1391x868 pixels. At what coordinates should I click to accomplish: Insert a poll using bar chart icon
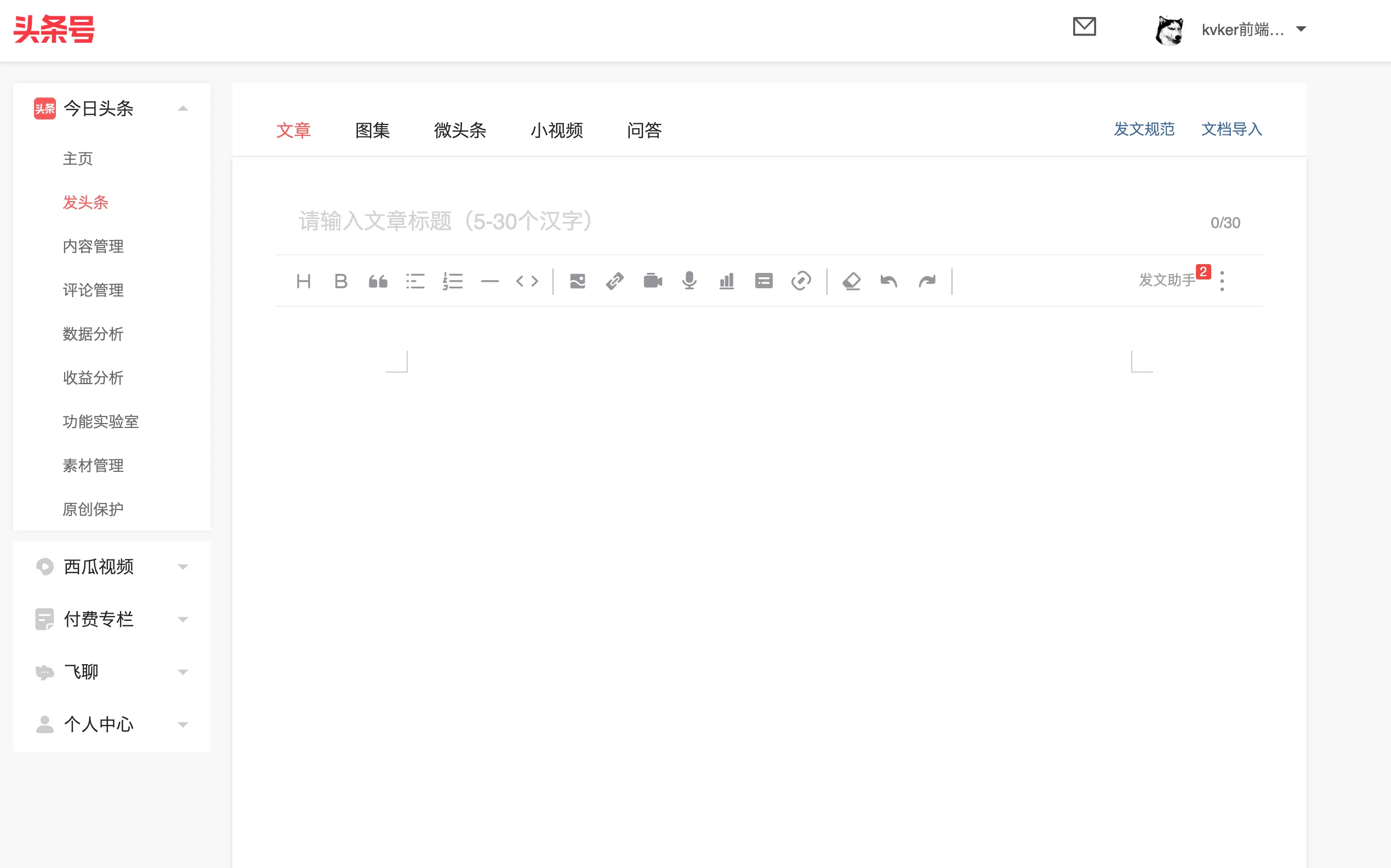pyautogui.click(x=727, y=281)
